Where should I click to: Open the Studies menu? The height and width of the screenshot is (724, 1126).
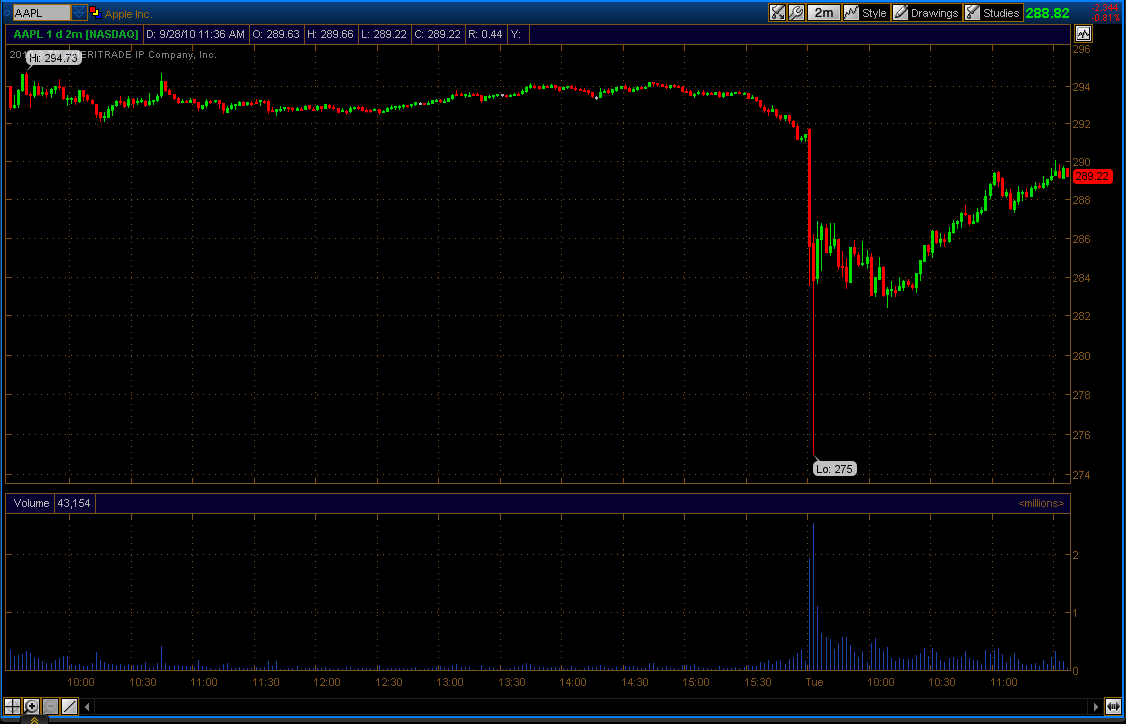point(992,12)
